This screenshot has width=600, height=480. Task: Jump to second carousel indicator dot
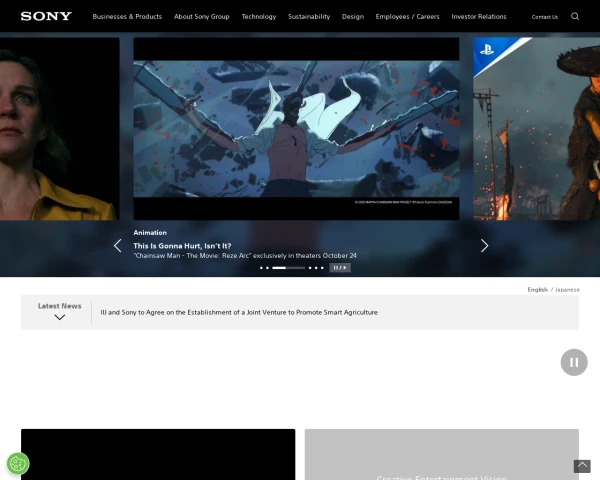267,268
